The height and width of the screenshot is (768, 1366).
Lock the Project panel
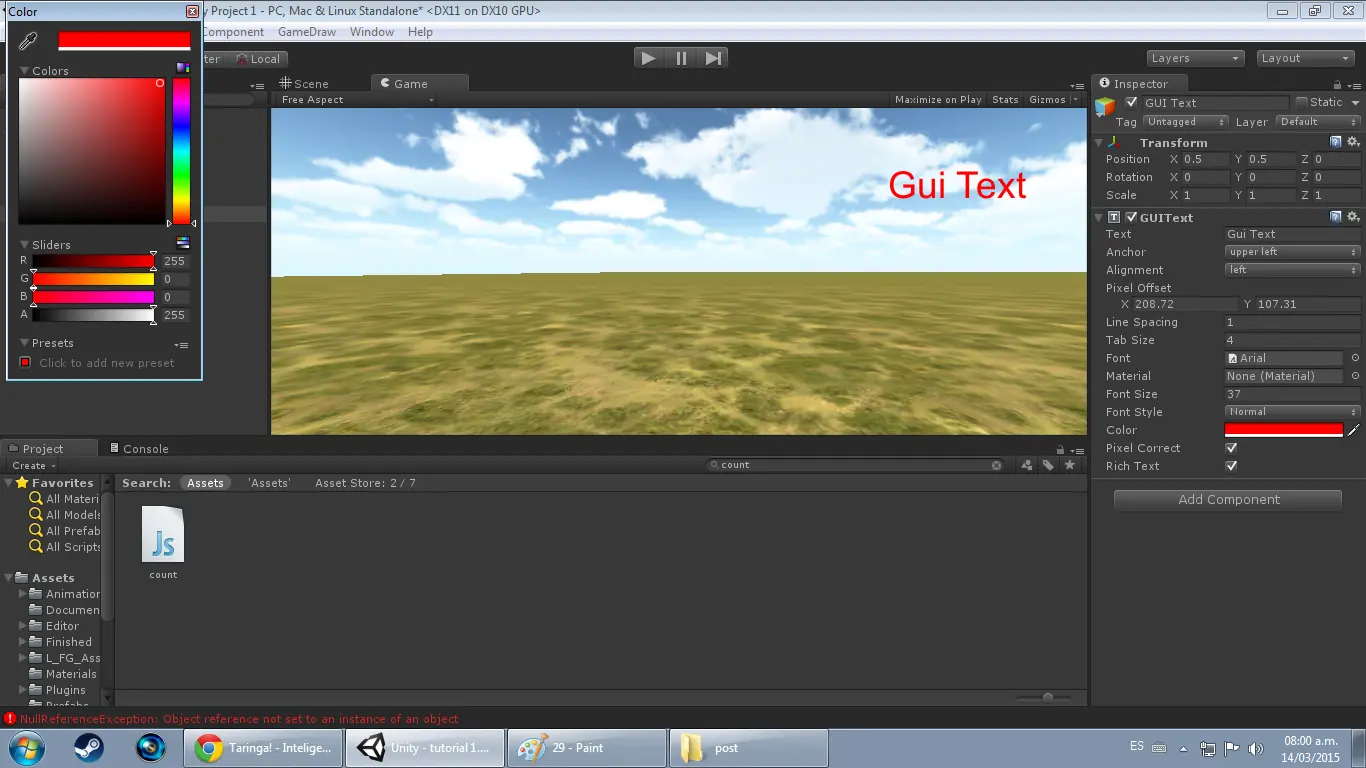(1060, 450)
